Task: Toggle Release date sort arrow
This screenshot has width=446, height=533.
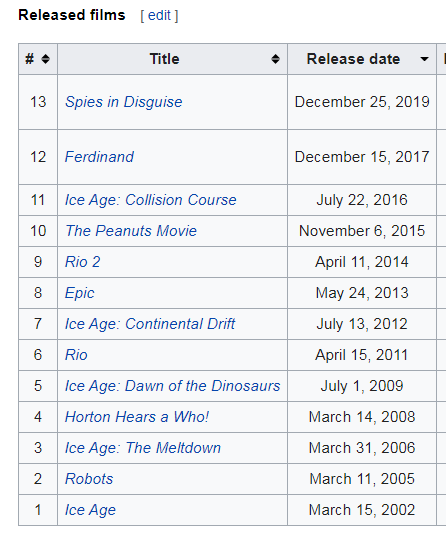Action: click(424, 59)
